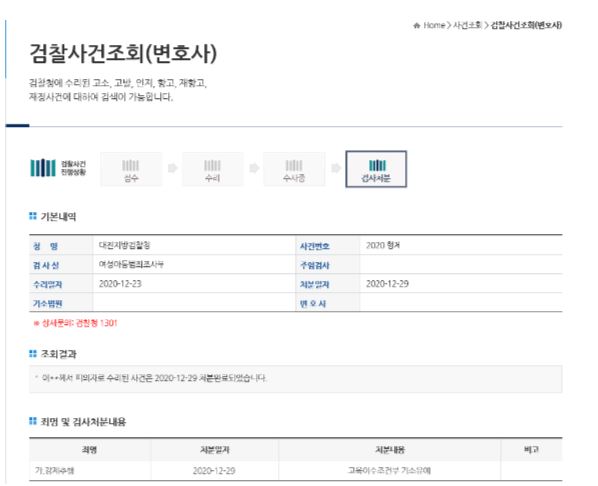Click the 처분완료 result message text
The height and width of the screenshot is (486, 598).
(x=154, y=378)
